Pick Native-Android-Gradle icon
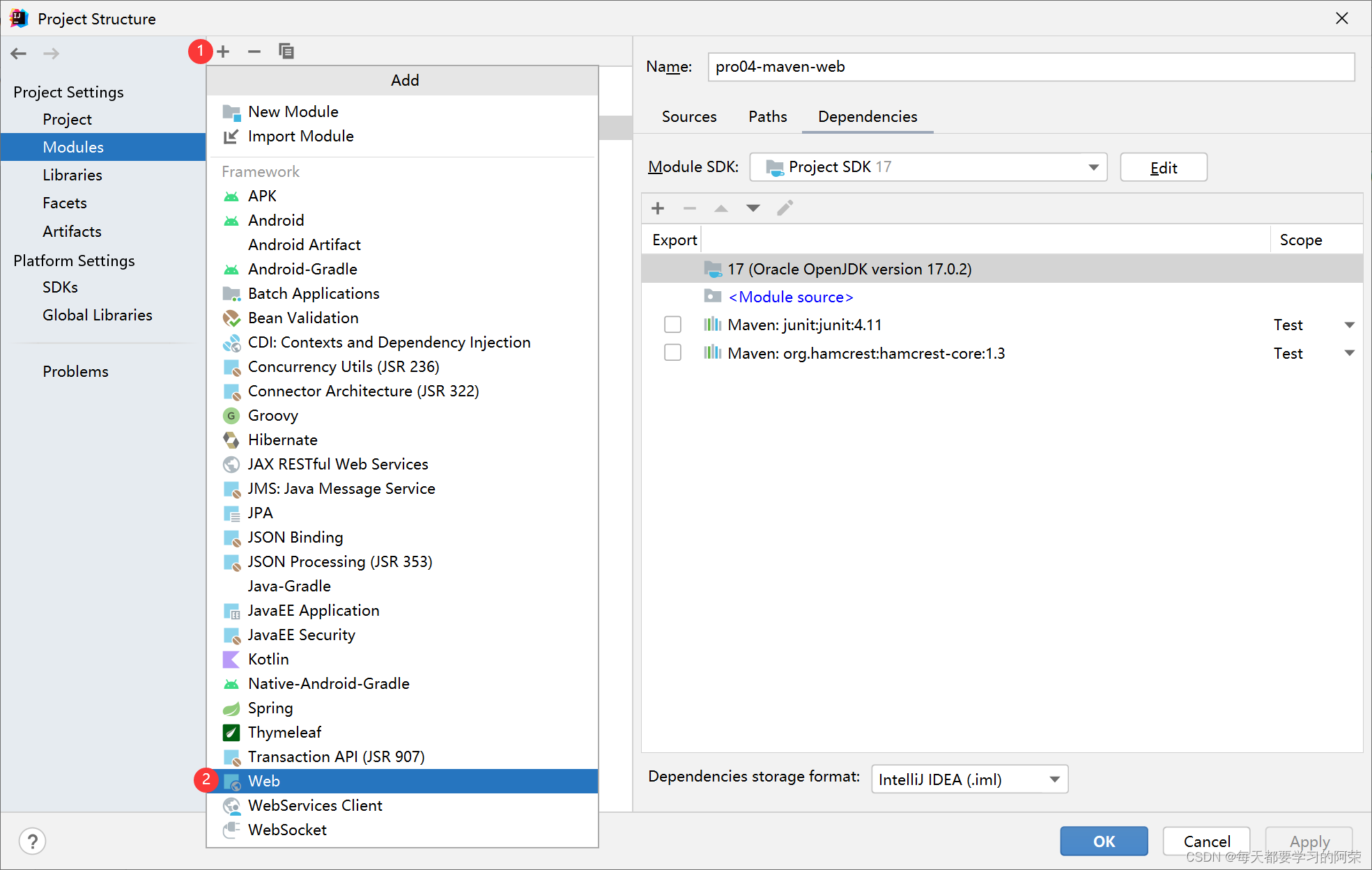Image resolution: width=1372 pixels, height=870 pixels. (231, 684)
